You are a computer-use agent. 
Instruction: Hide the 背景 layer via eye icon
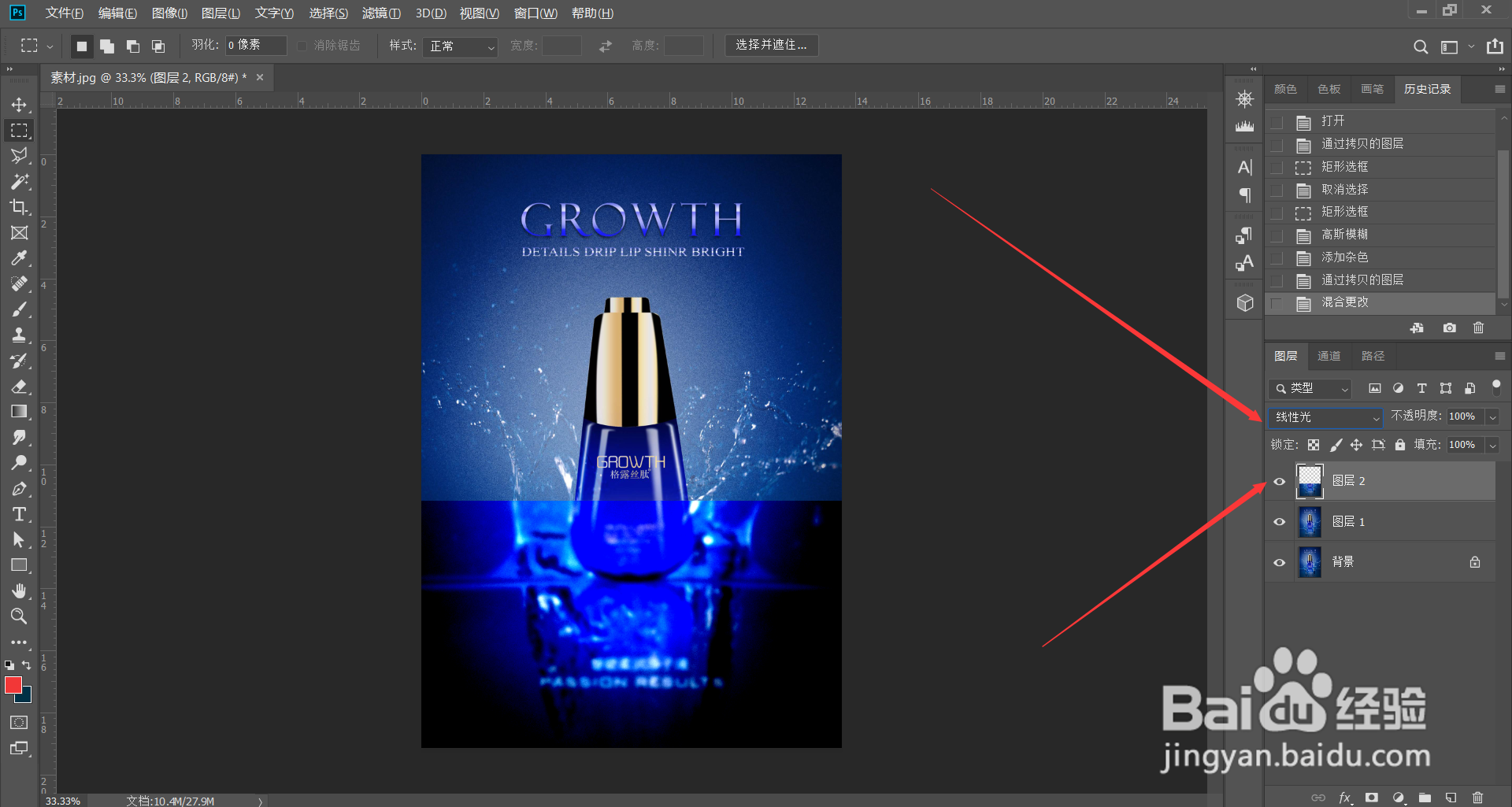click(1280, 562)
